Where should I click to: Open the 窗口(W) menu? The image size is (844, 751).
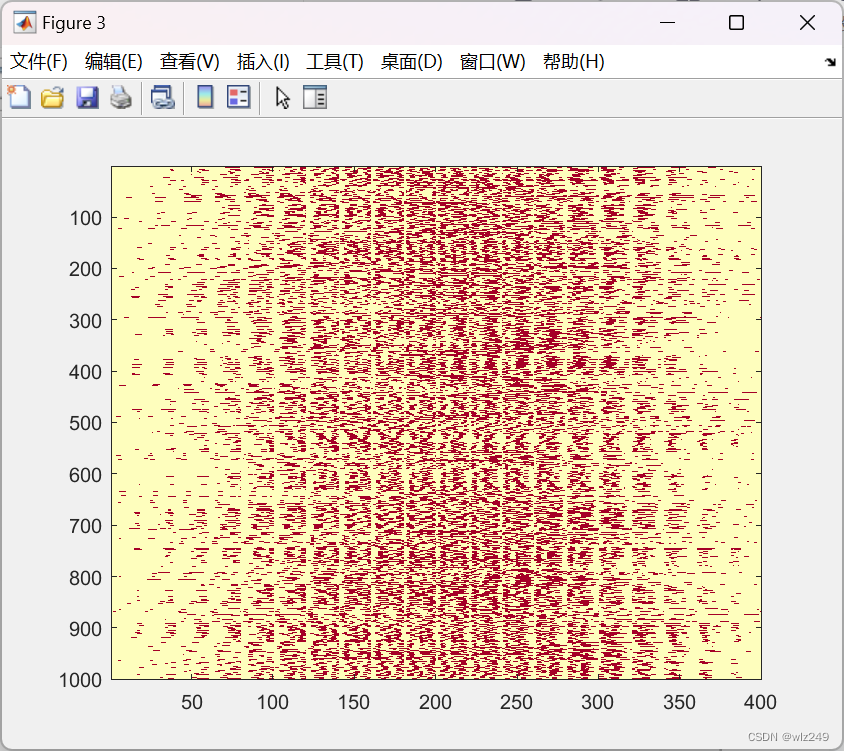coord(493,61)
